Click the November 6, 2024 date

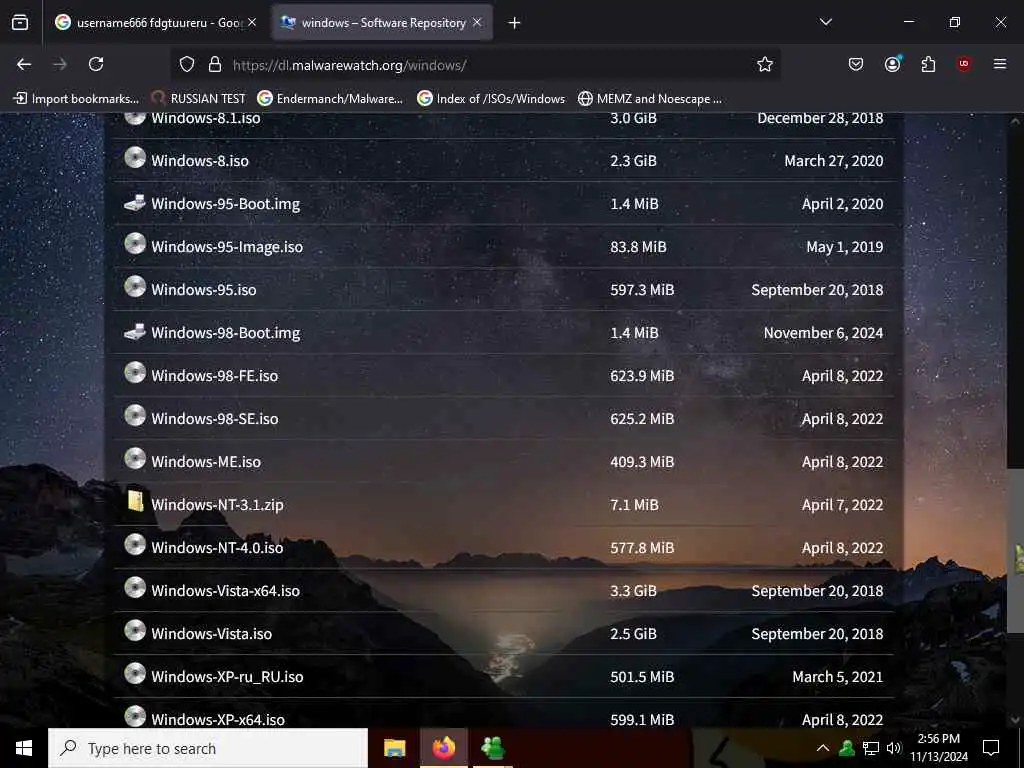click(x=823, y=333)
